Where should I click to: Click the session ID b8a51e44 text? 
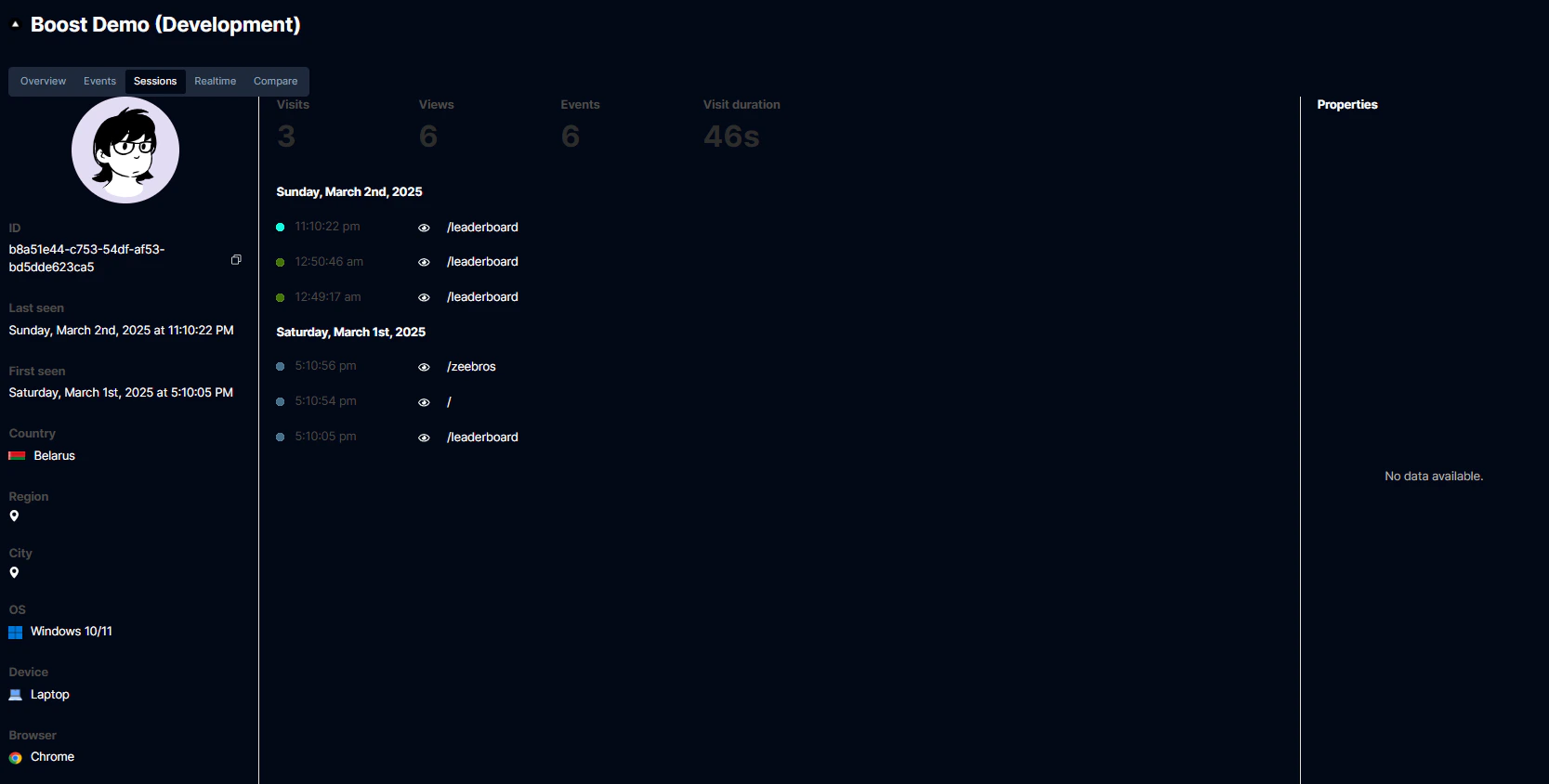pos(86,258)
